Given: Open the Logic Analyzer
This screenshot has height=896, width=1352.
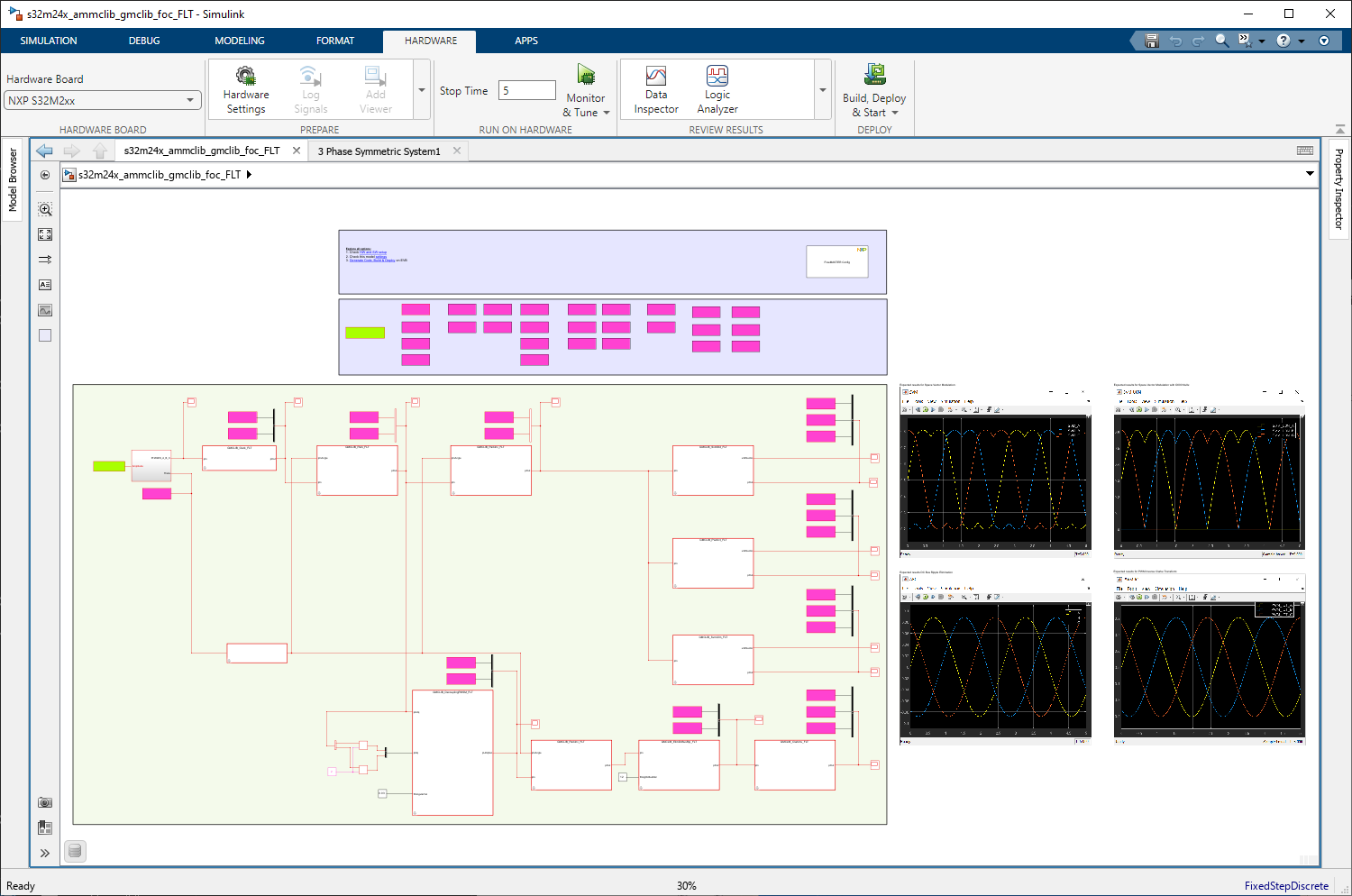Looking at the screenshot, I should [x=717, y=89].
